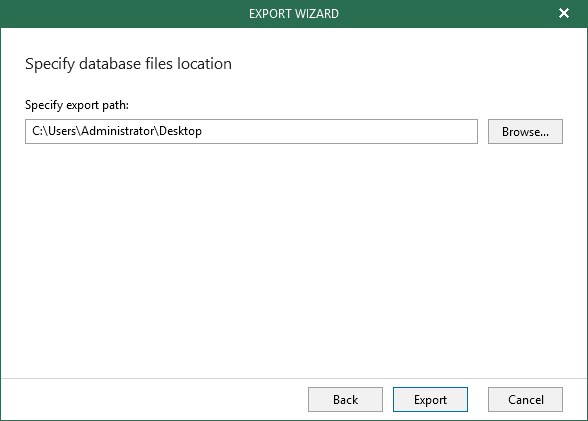Close the Export Wizard with the X icon

coord(564,13)
